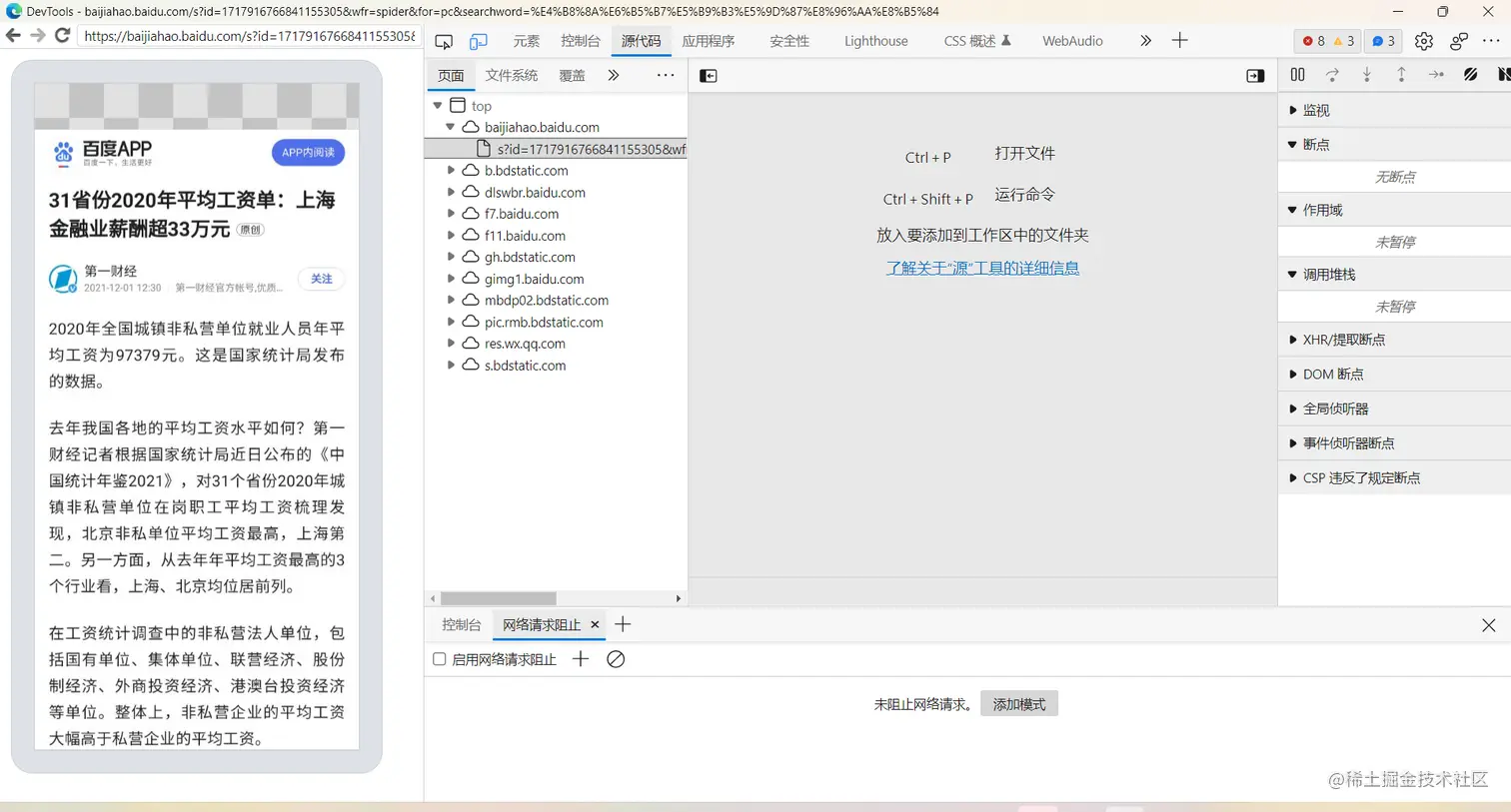Open link about the Sources tool
This screenshot has height=812, width=1511.
pyautogui.click(x=982, y=268)
